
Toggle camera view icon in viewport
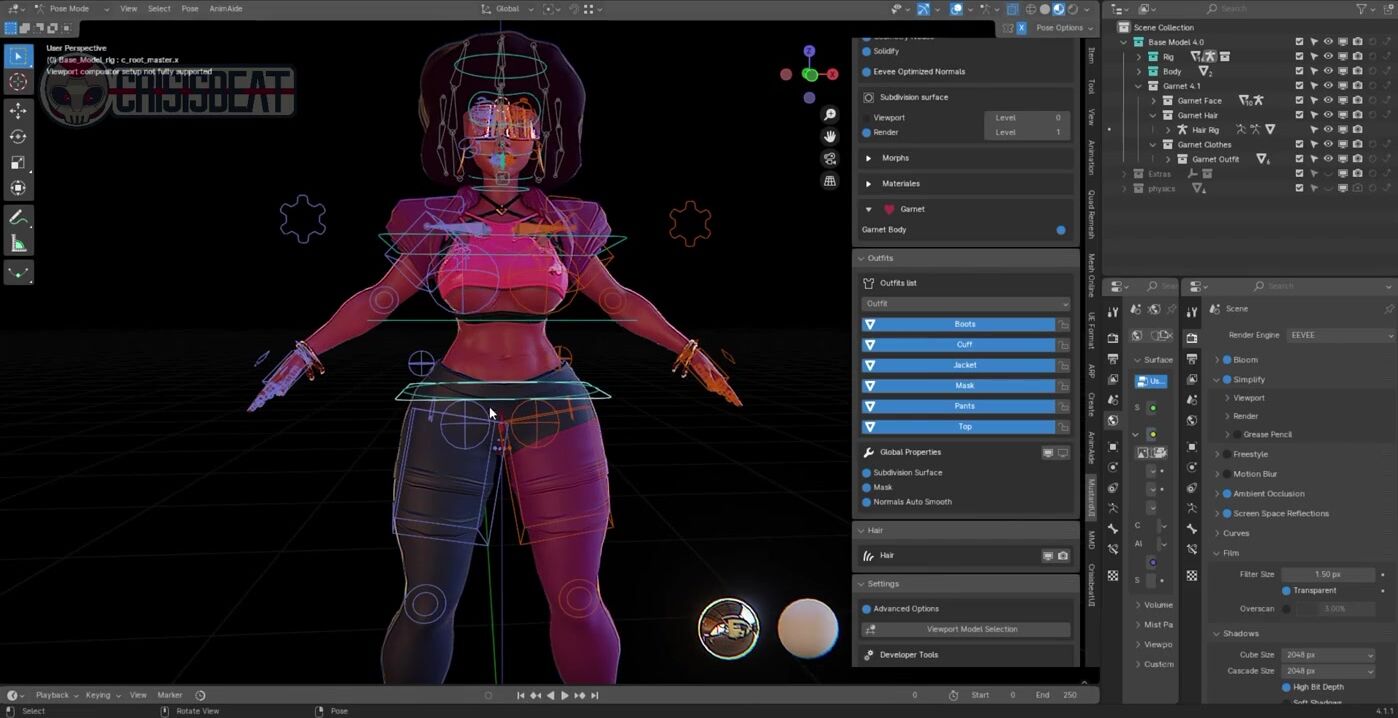[x=830, y=159]
